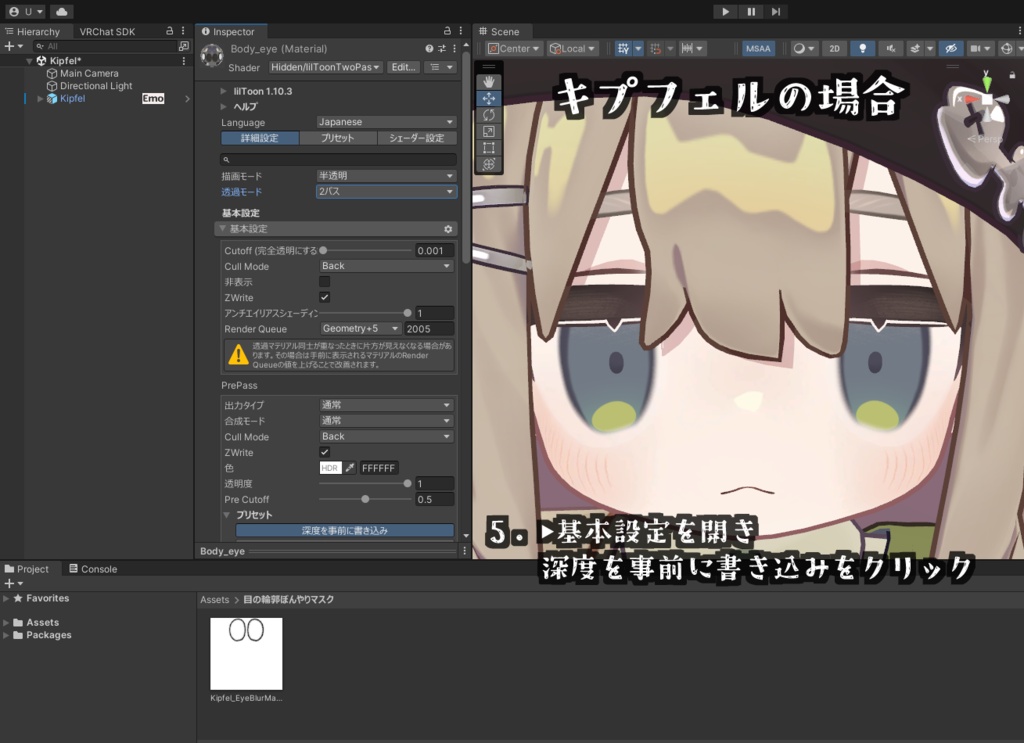Viewport: 1024px width, 743px height.
Task: Open the Shader selection dropdown
Action: (x=325, y=67)
